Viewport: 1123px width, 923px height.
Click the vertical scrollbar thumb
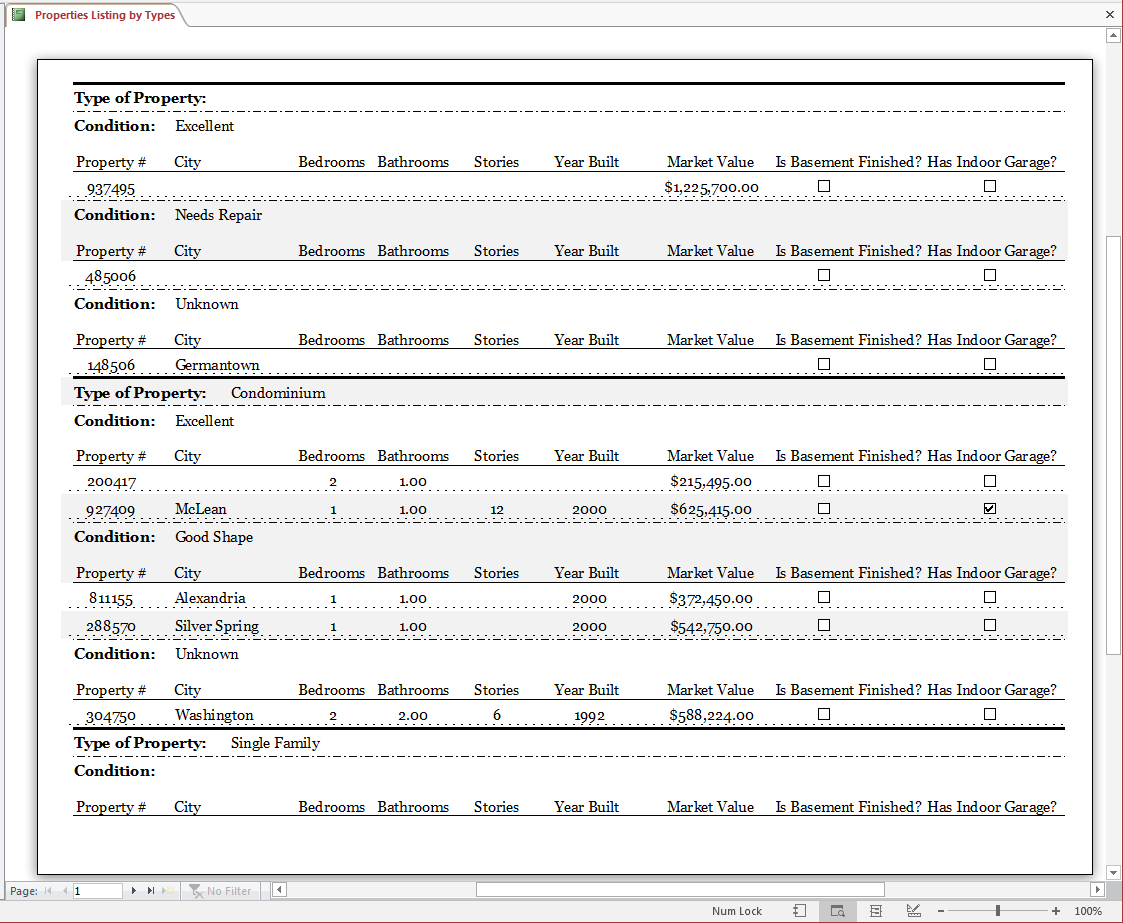(x=1113, y=444)
